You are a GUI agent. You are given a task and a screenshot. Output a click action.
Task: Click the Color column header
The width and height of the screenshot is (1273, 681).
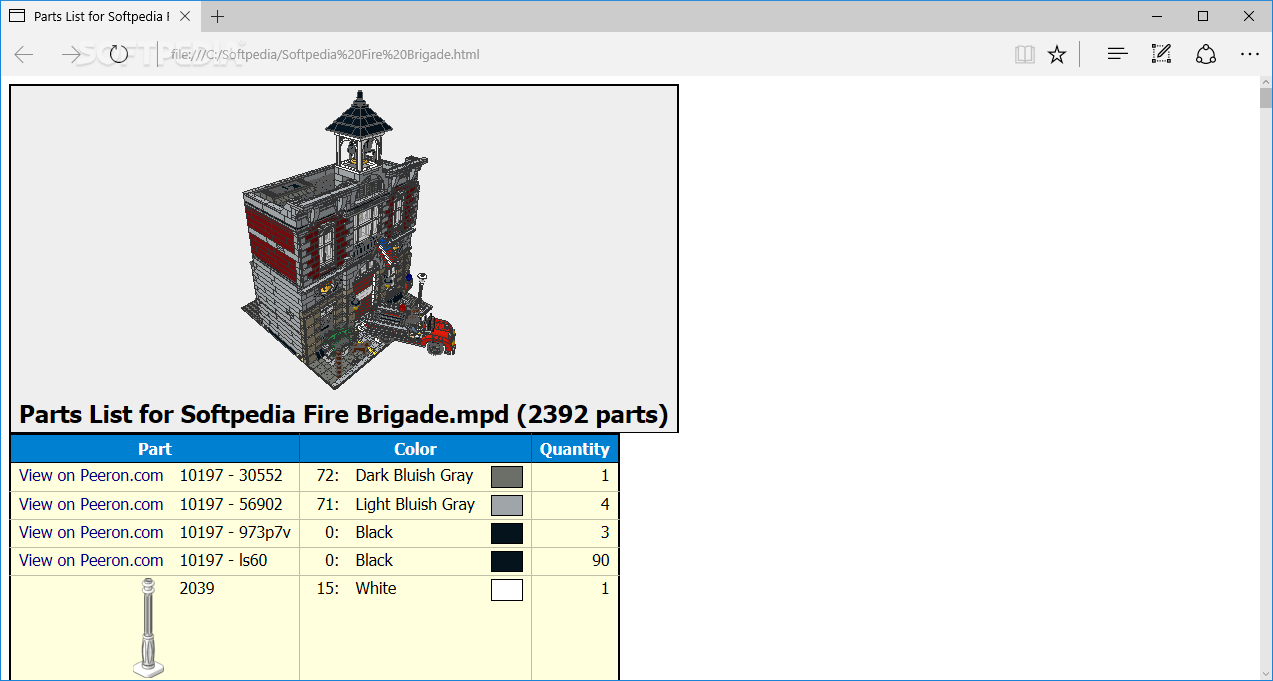[415, 449]
